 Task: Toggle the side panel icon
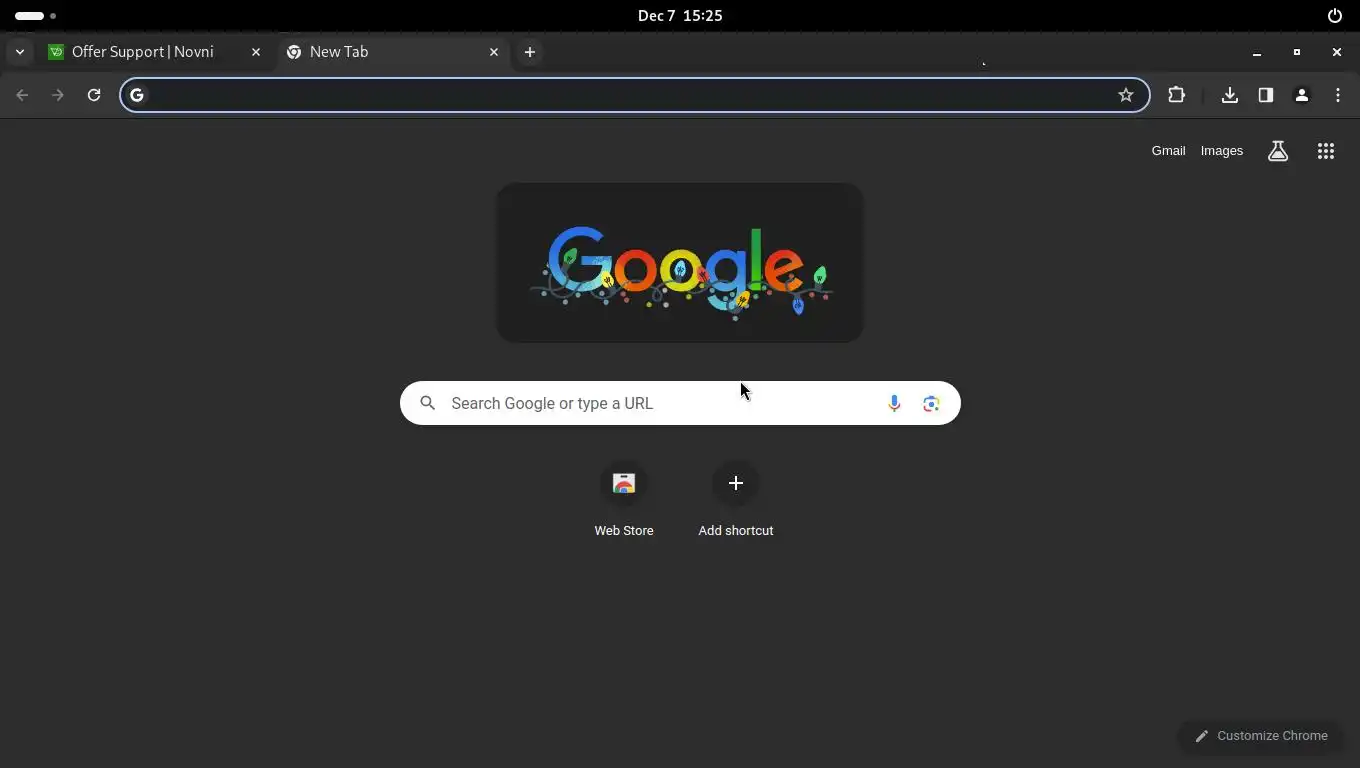(x=1266, y=95)
